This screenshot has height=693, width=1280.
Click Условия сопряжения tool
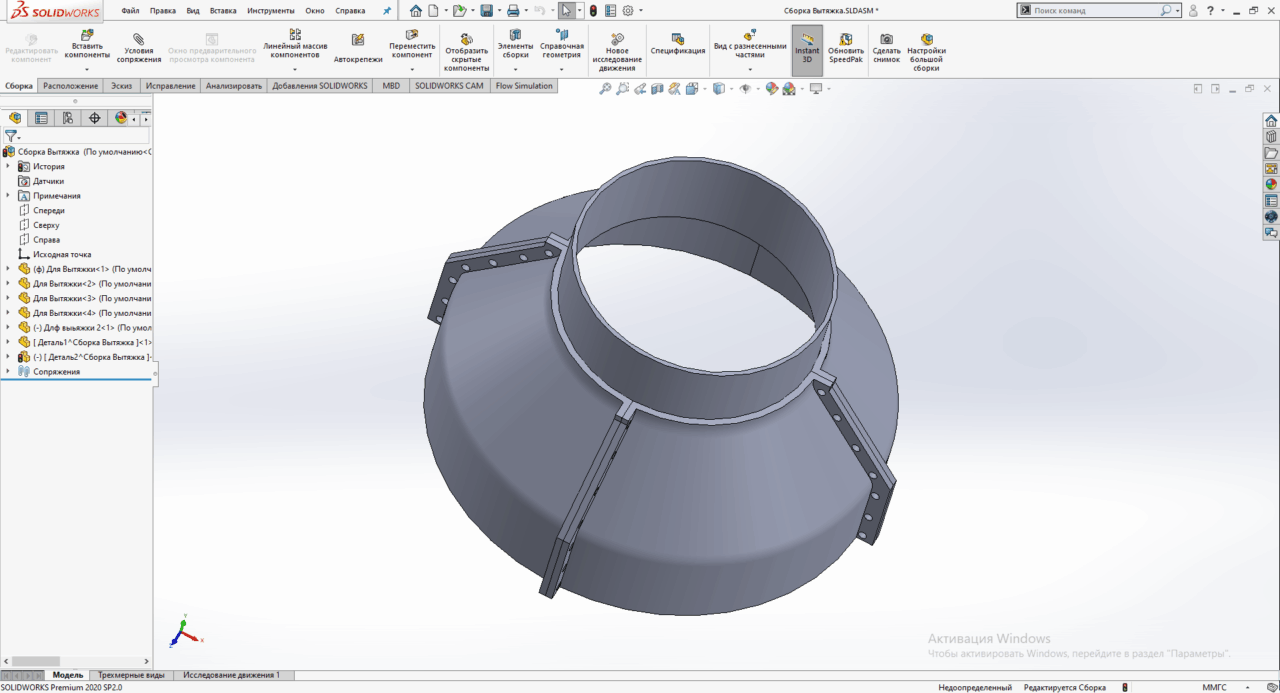click(x=138, y=49)
